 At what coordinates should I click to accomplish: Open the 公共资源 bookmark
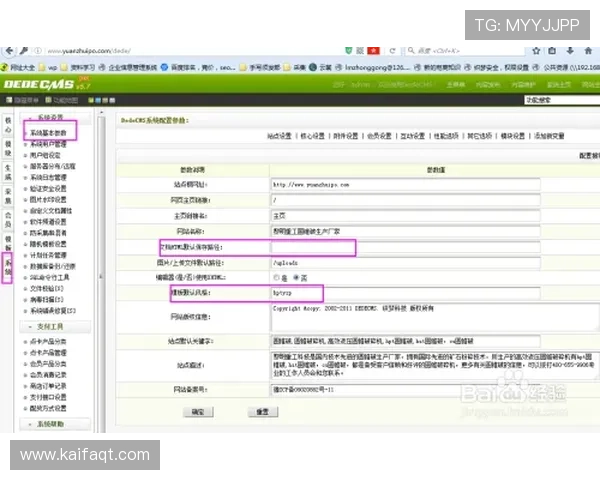tap(566, 67)
